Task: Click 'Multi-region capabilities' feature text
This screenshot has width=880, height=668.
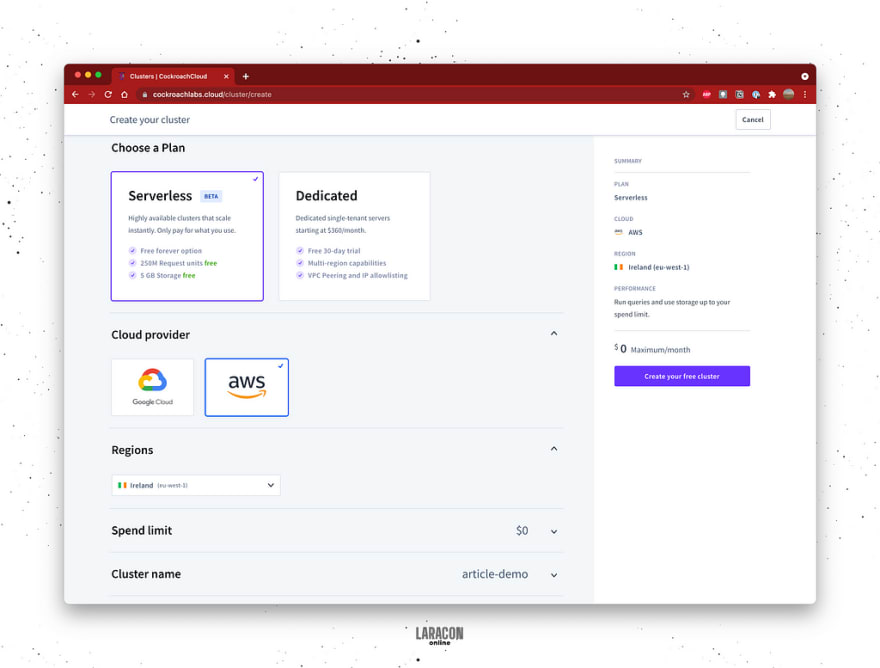Action: click(347, 263)
